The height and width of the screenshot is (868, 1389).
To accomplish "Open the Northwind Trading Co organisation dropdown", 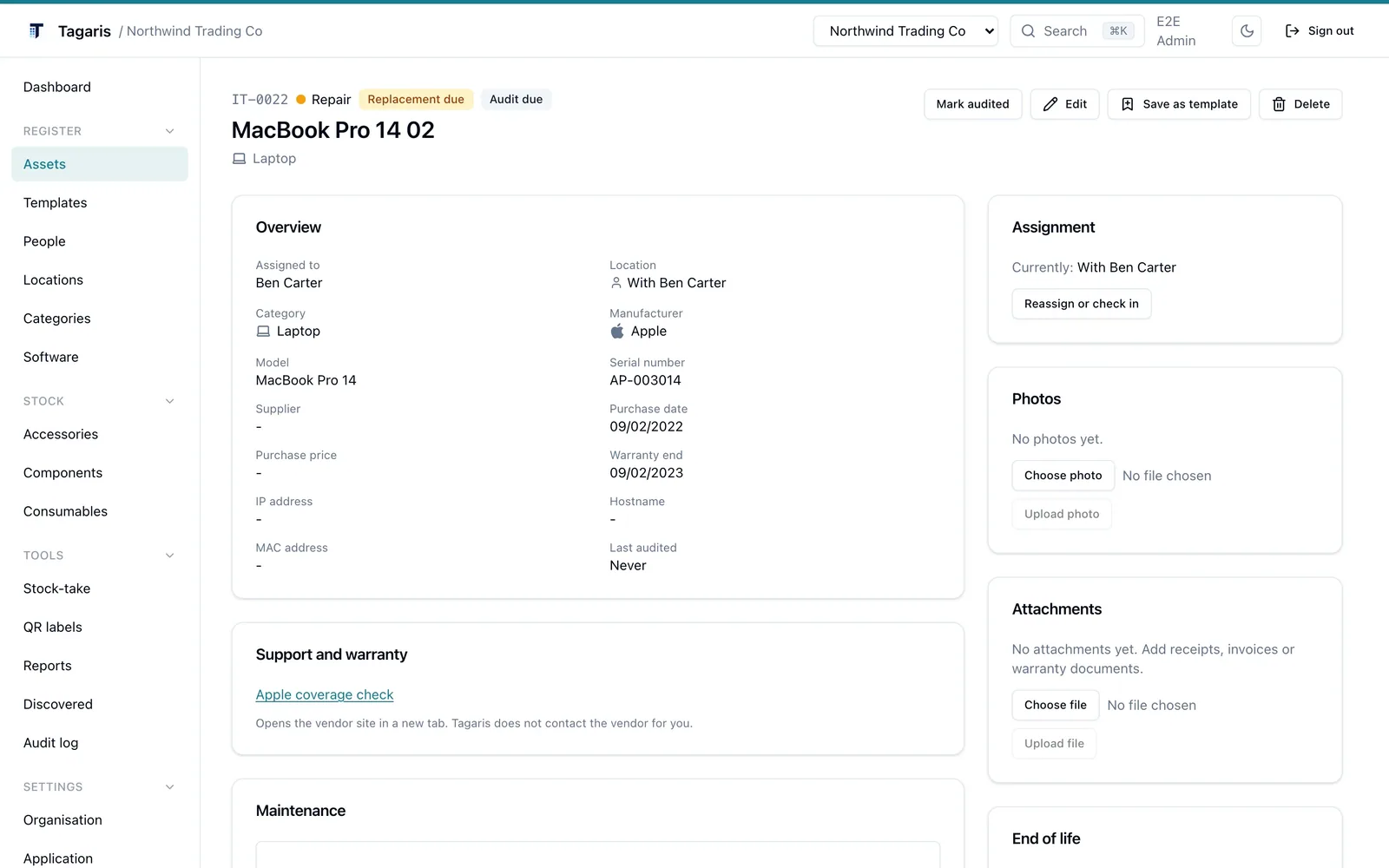I will [905, 31].
